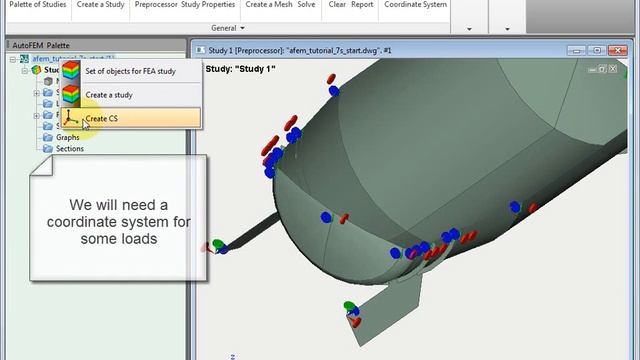Expand the first folder under gray cube item
640x360 pixels.
36,93
